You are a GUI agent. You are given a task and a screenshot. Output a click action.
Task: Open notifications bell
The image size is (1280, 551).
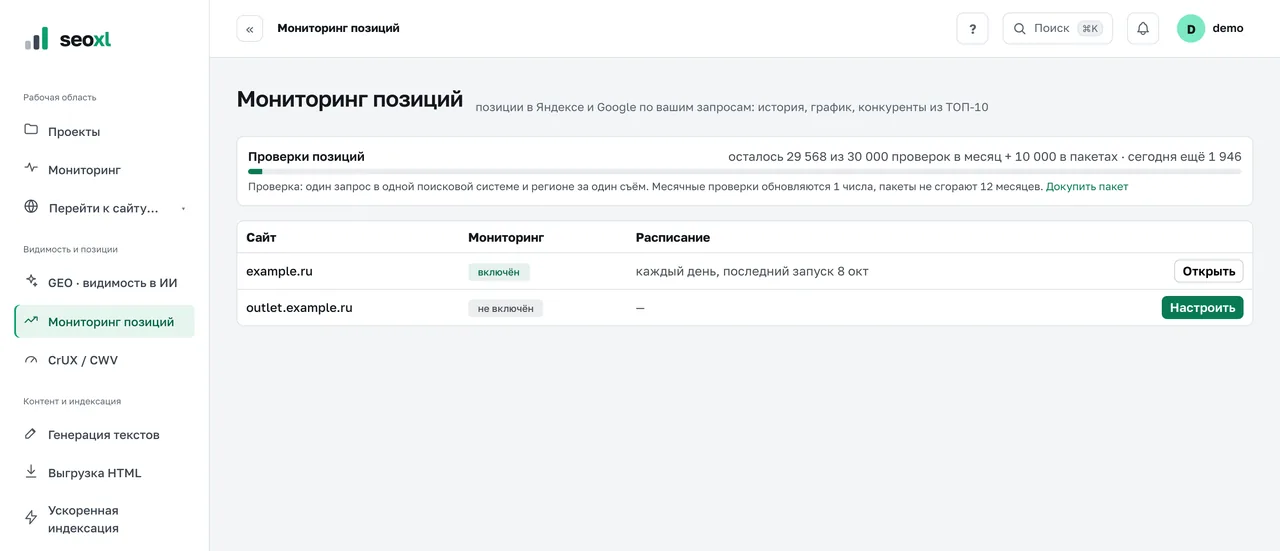point(1143,29)
